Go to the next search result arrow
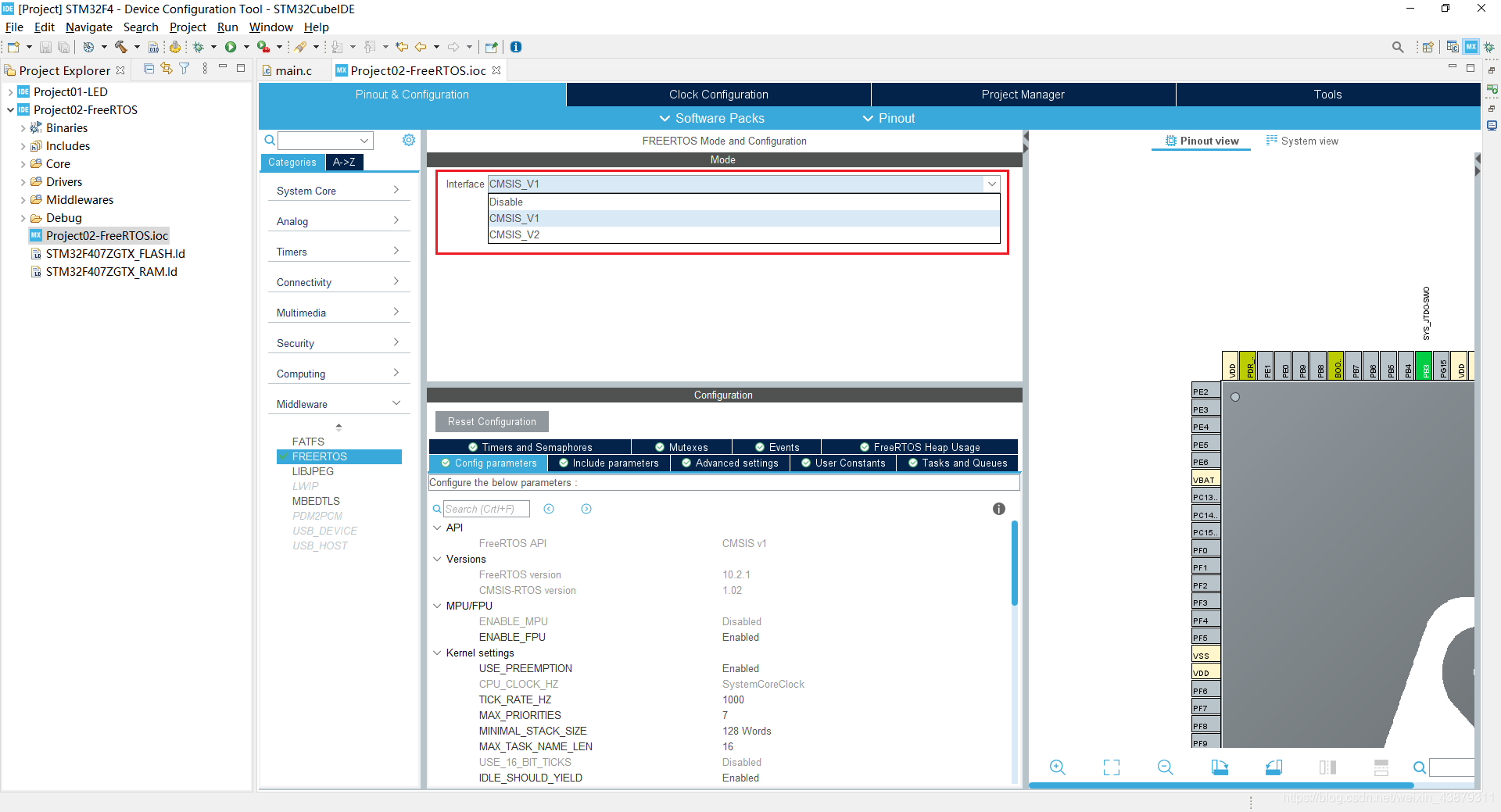1501x812 pixels. click(586, 509)
